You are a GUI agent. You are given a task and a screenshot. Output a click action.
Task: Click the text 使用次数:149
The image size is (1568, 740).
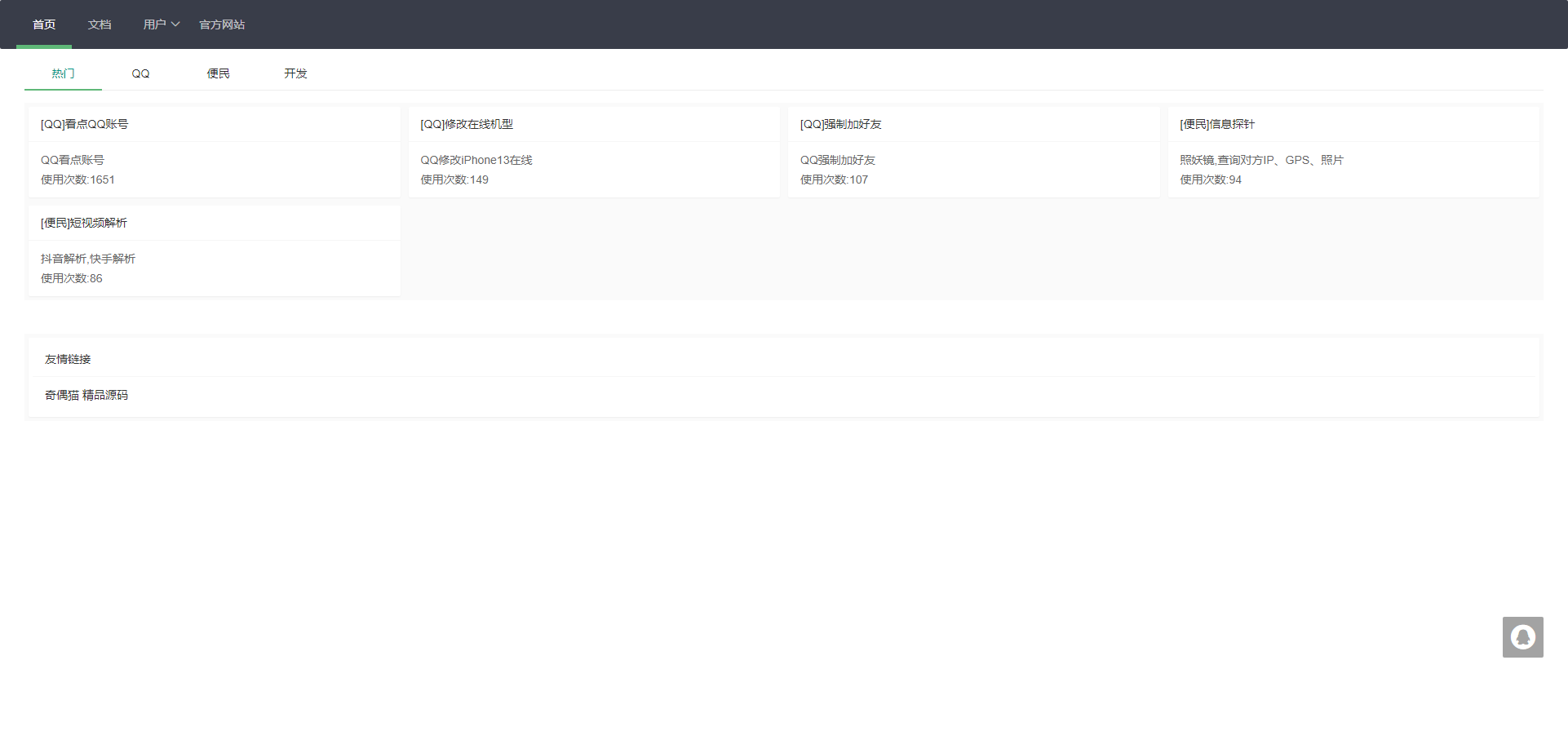pos(454,179)
